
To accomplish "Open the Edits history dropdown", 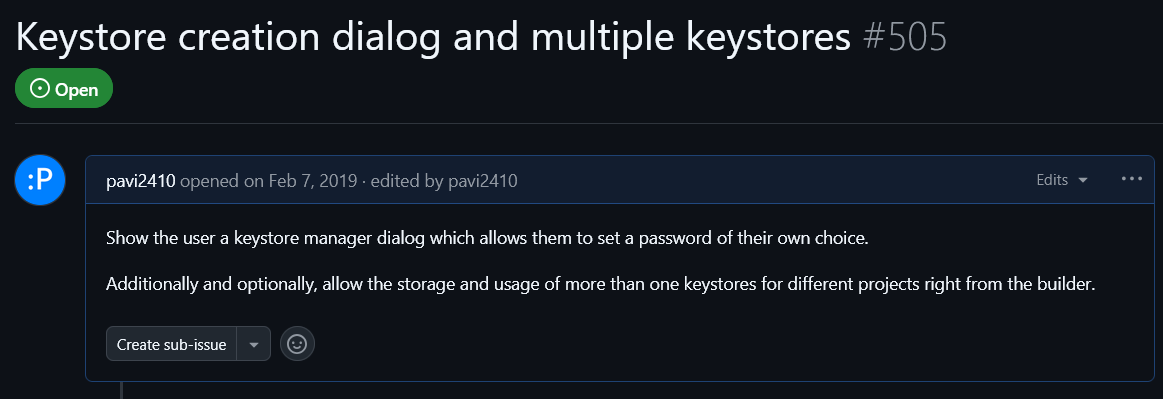I will (x=1061, y=180).
